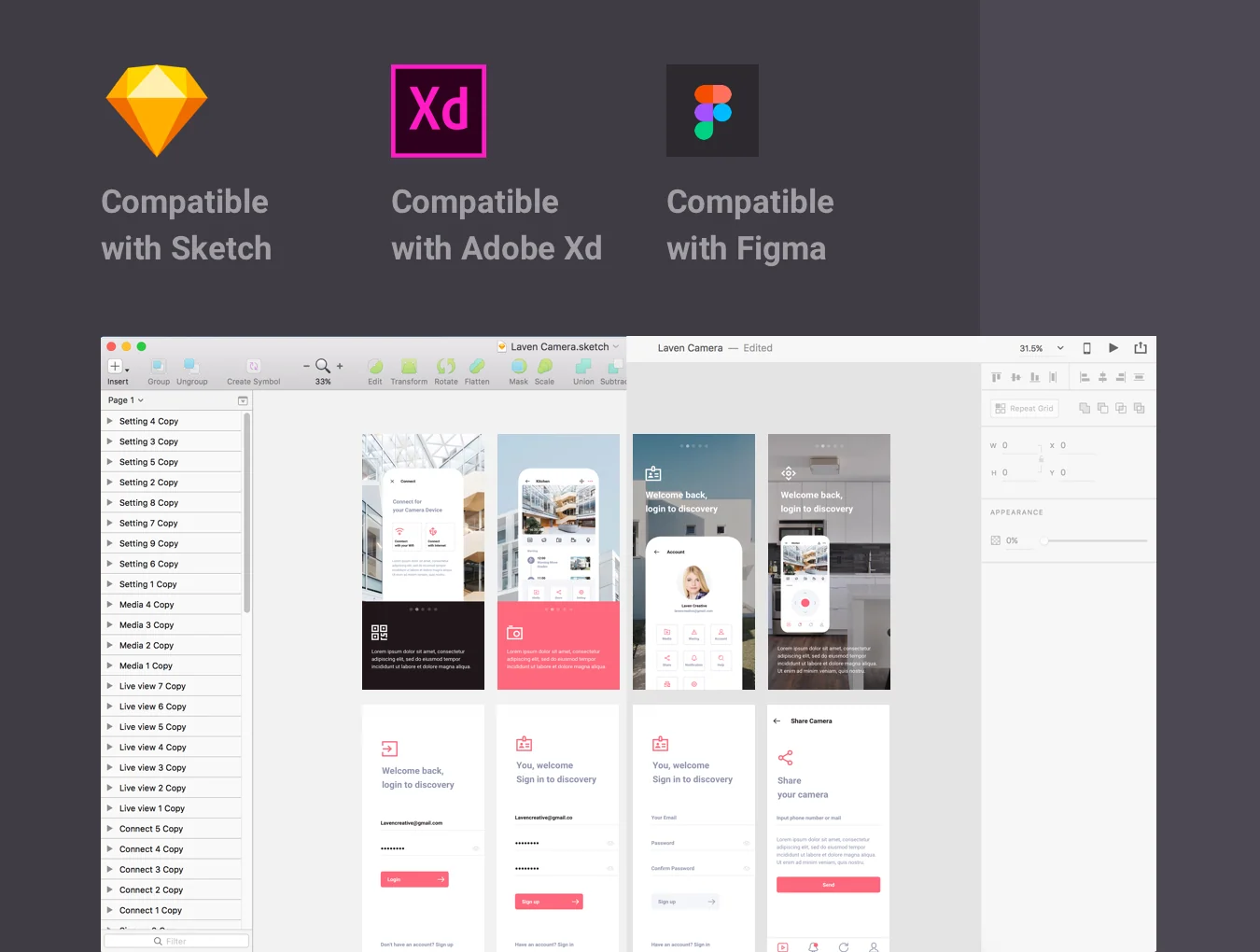Toggle the pages list icon beside Page 1
The width and height of the screenshot is (1260, 952).
[243, 400]
